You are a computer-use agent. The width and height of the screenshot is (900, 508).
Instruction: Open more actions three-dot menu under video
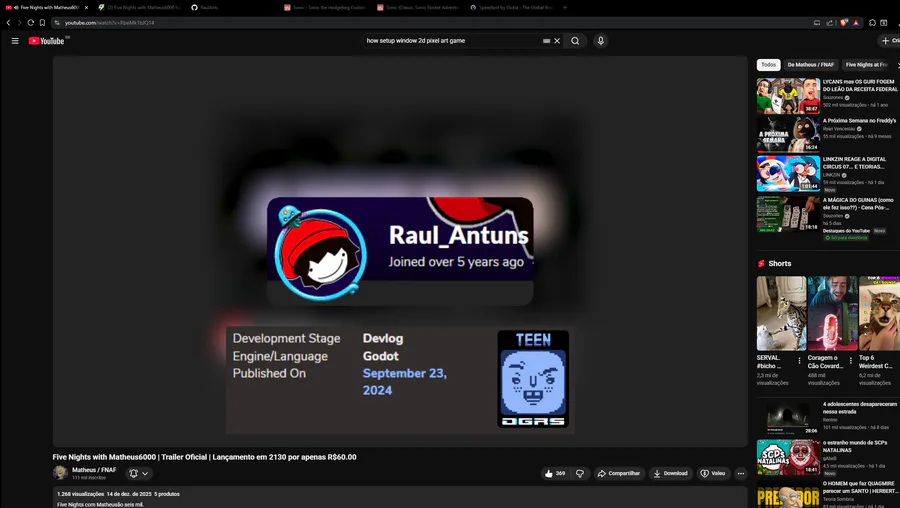pyautogui.click(x=740, y=474)
